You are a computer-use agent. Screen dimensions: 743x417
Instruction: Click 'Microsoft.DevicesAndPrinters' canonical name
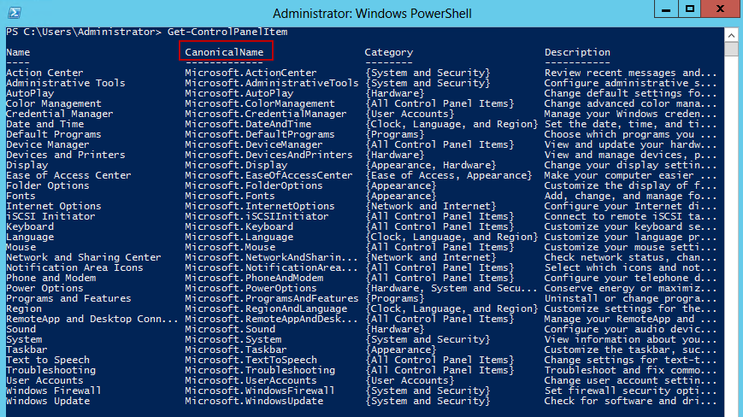click(x=269, y=155)
